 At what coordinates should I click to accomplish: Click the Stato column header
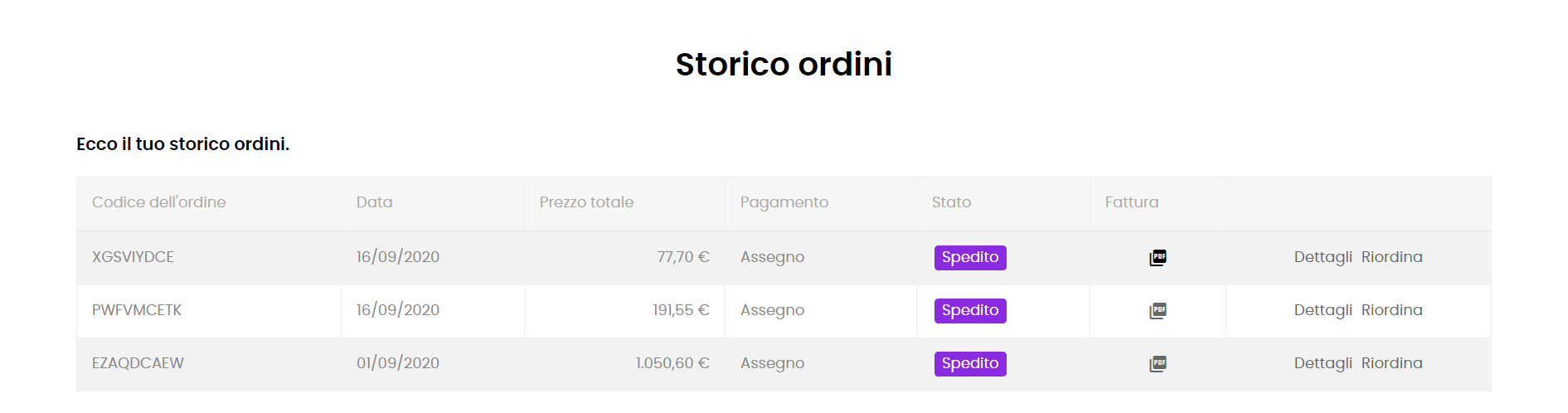[951, 202]
